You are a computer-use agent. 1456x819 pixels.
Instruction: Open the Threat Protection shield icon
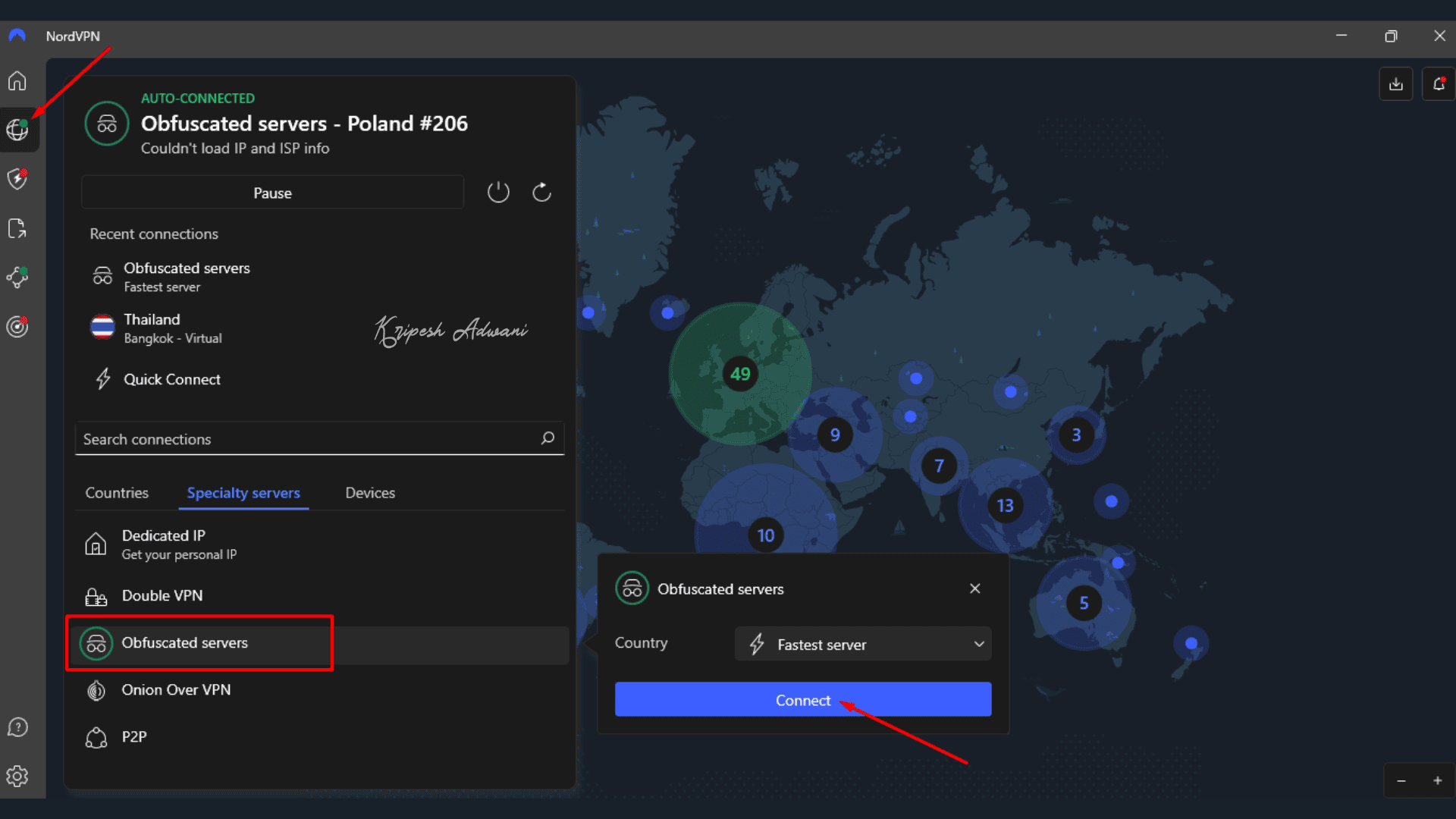point(17,179)
